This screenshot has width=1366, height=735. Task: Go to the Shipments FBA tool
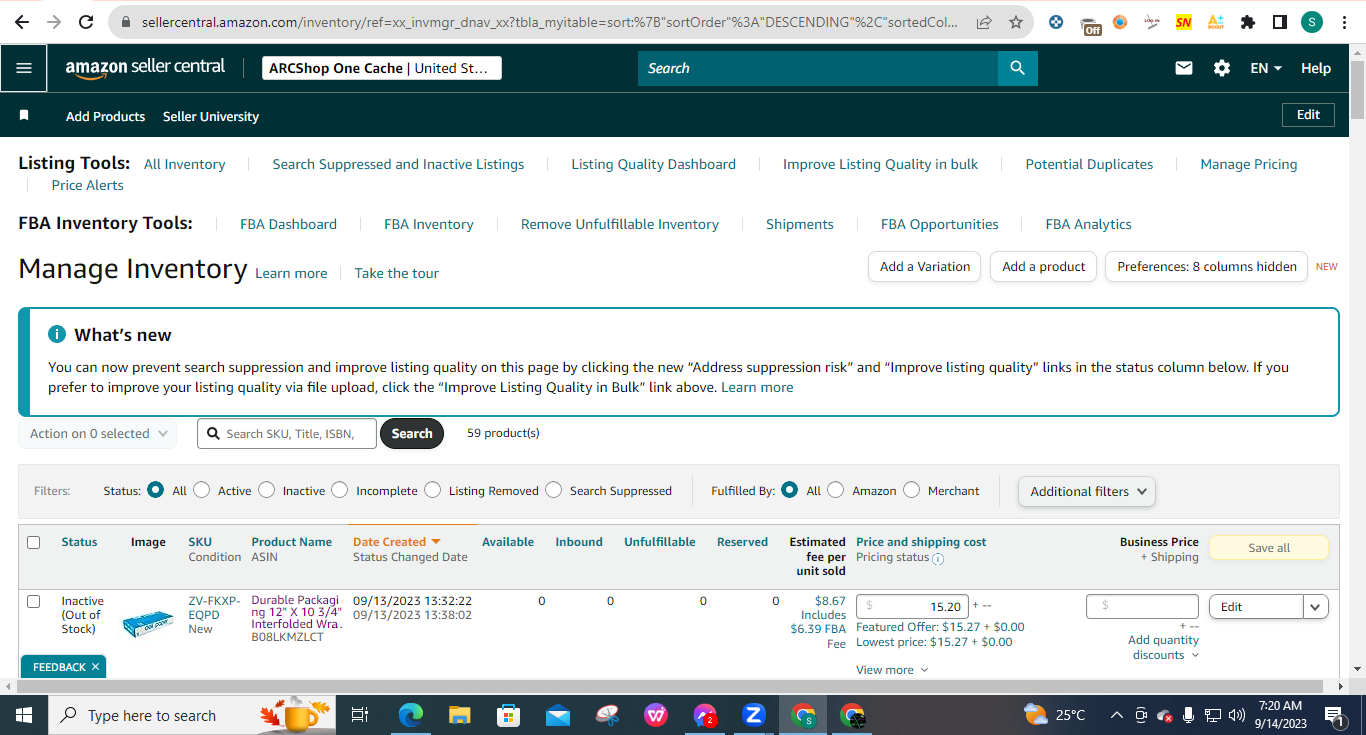[x=799, y=224]
